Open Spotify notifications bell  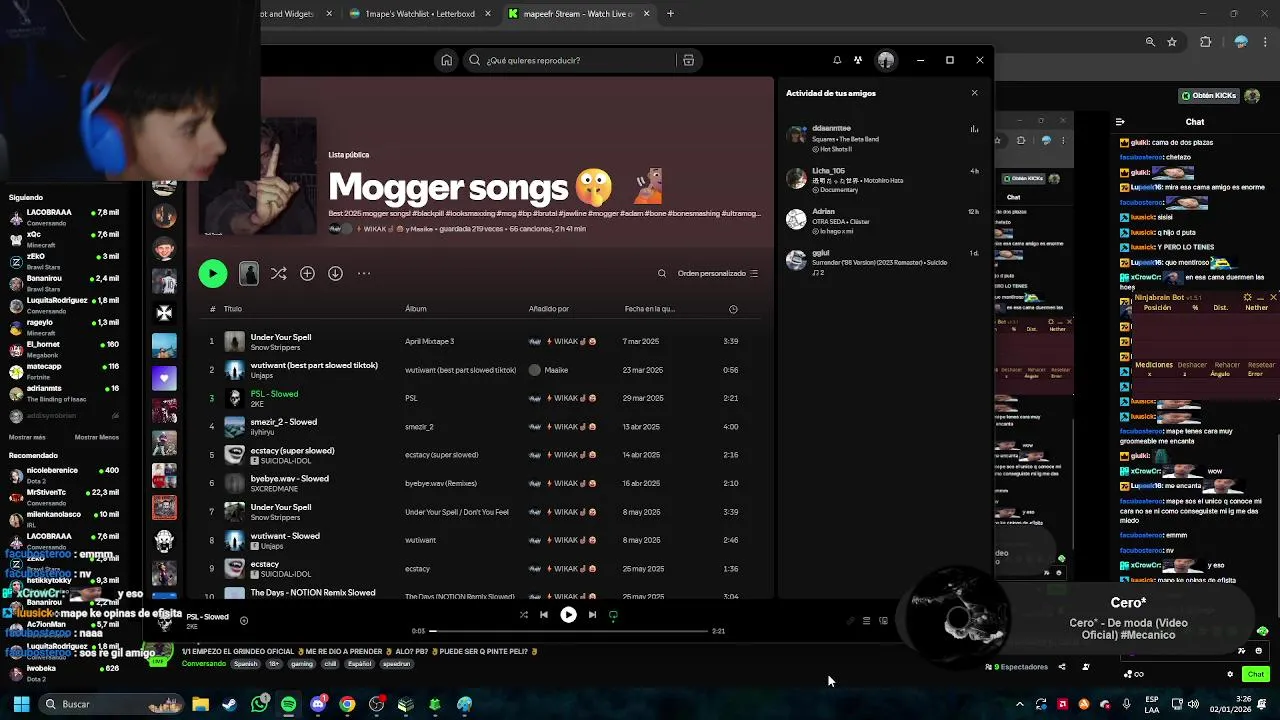(837, 60)
